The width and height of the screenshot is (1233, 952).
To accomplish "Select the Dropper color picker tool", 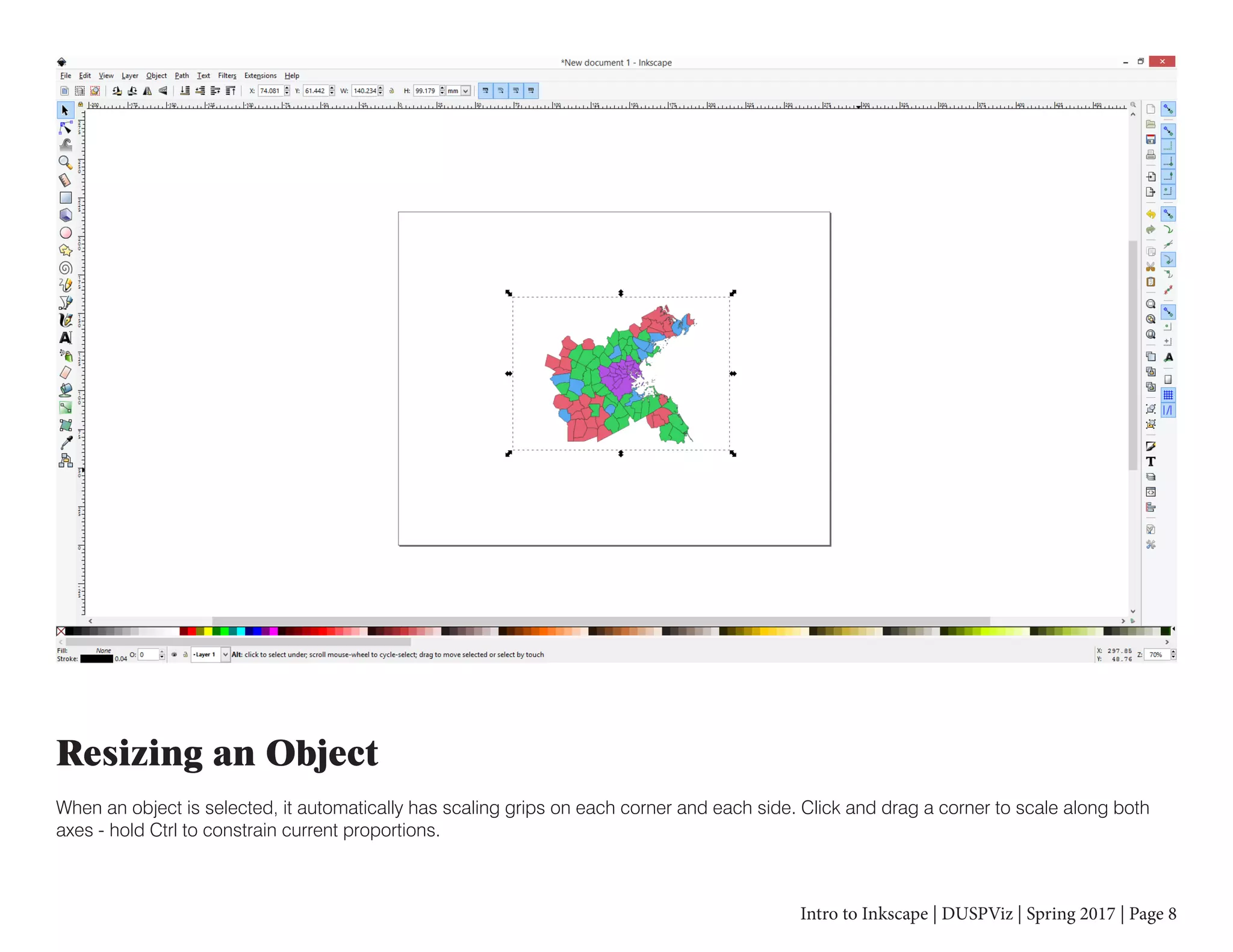I will click(x=65, y=443).
